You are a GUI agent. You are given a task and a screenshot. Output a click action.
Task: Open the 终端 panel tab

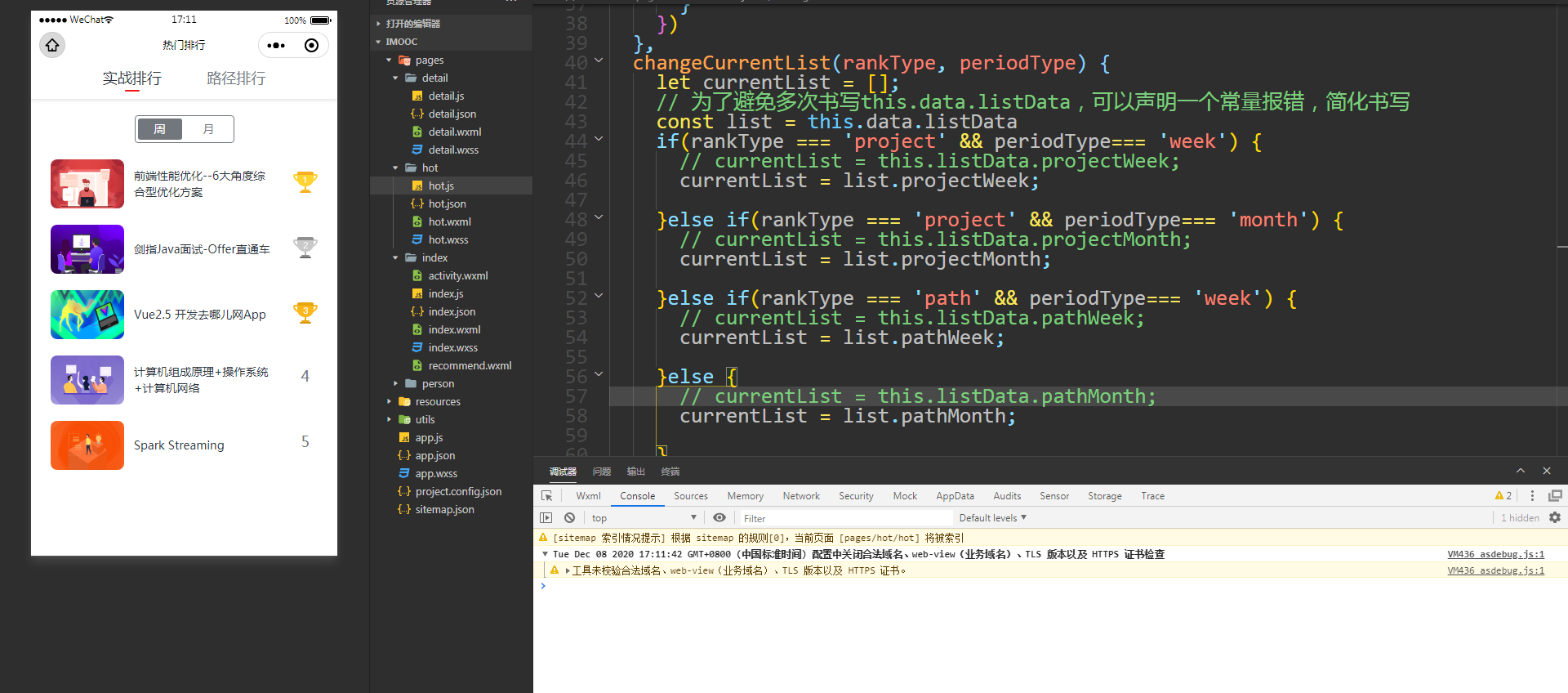[670, 472]
